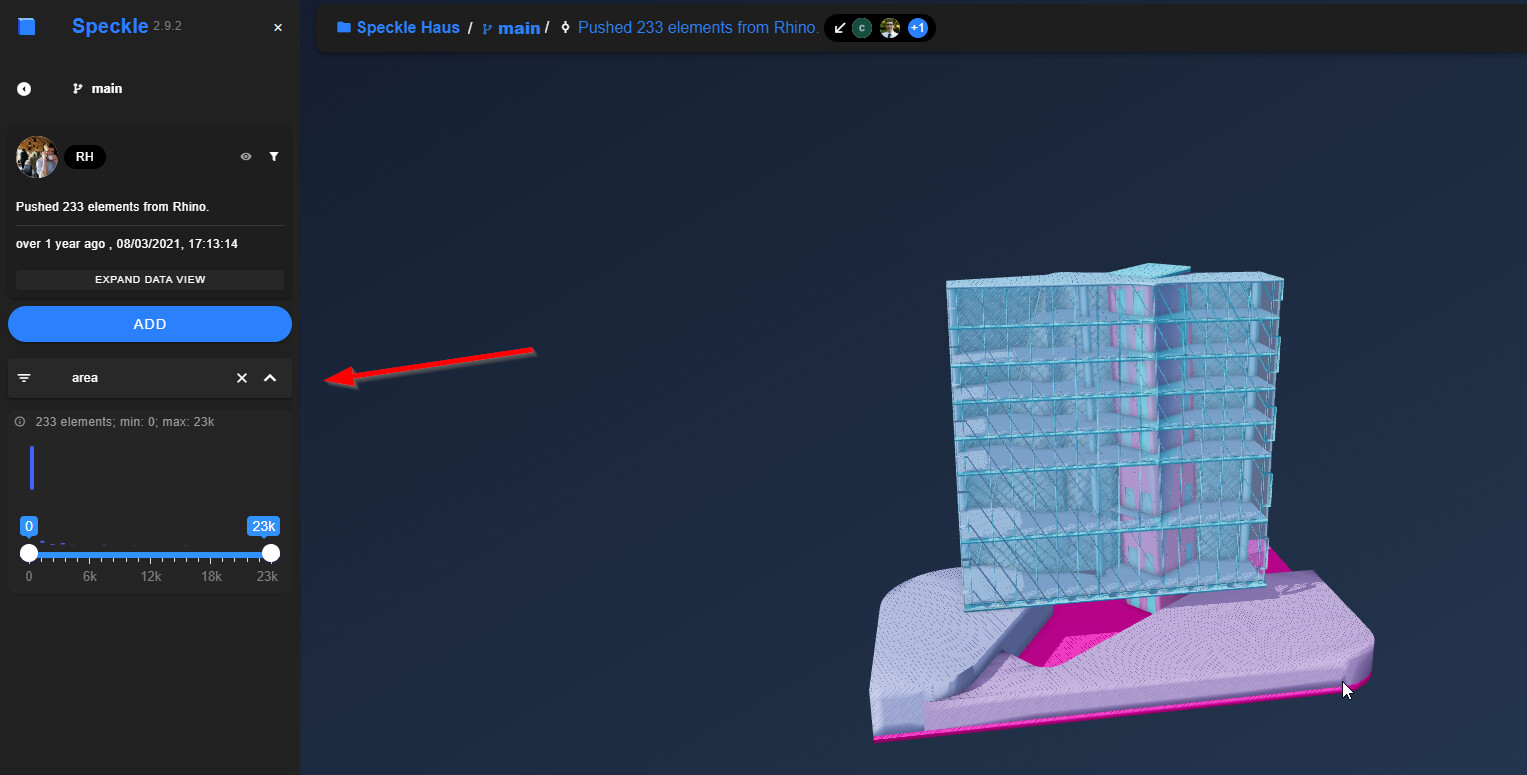Click the +1 collaborator badge

pyautogui.click(x=917, y=28)
